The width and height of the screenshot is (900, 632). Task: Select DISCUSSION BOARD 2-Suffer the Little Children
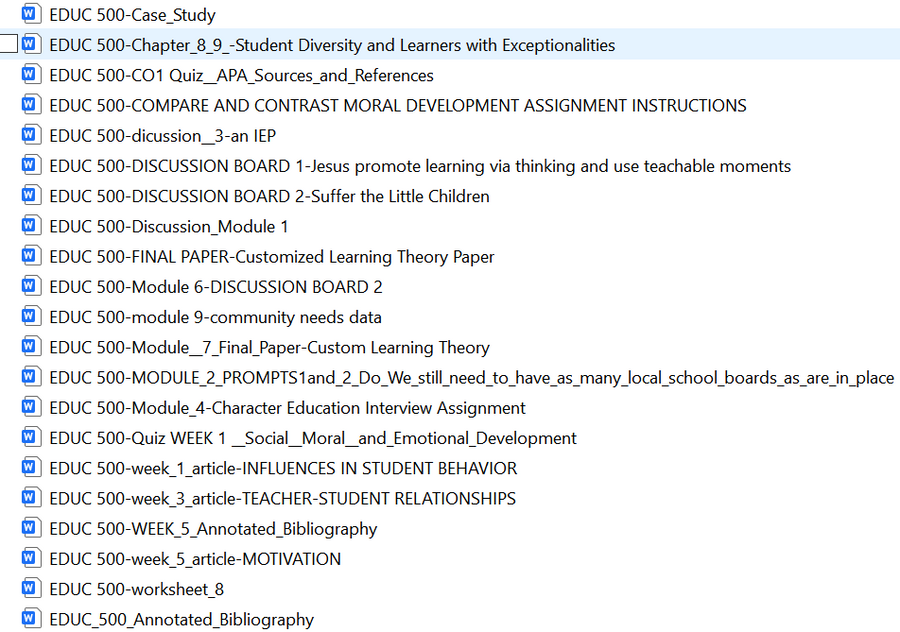pos(269,196)
